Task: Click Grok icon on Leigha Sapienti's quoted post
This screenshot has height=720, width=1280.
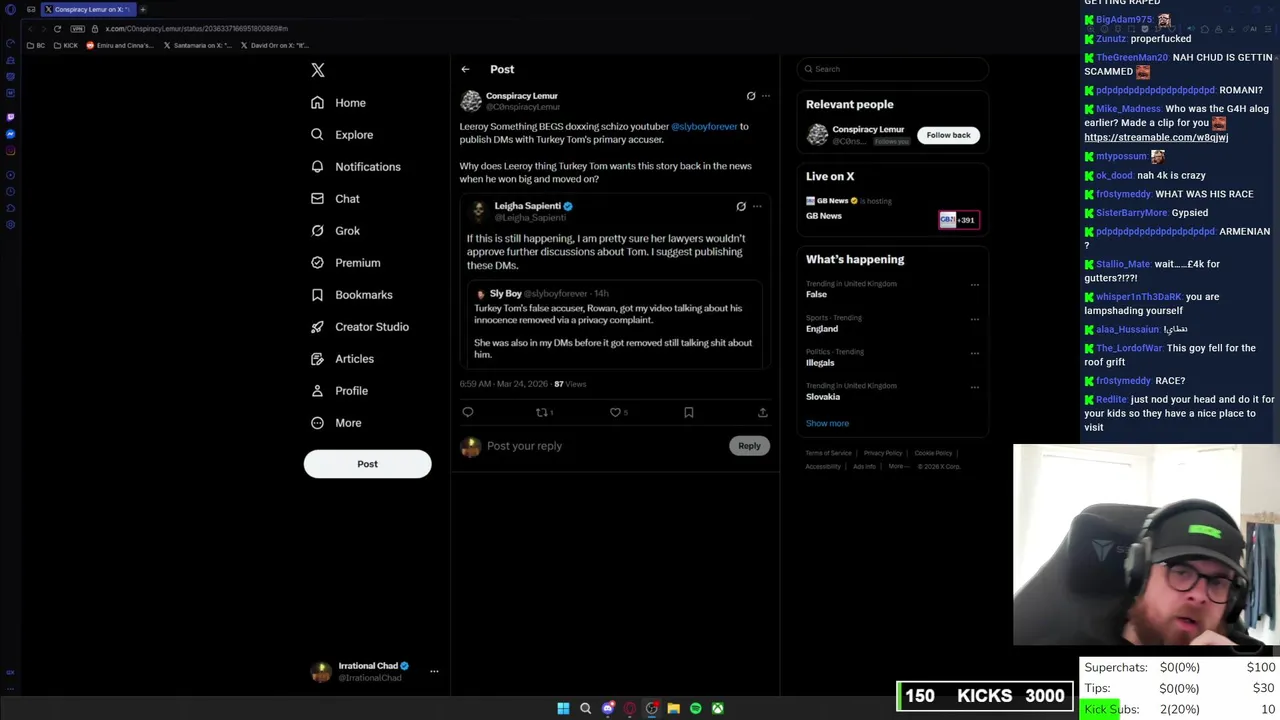Action: tap(741, 206)
